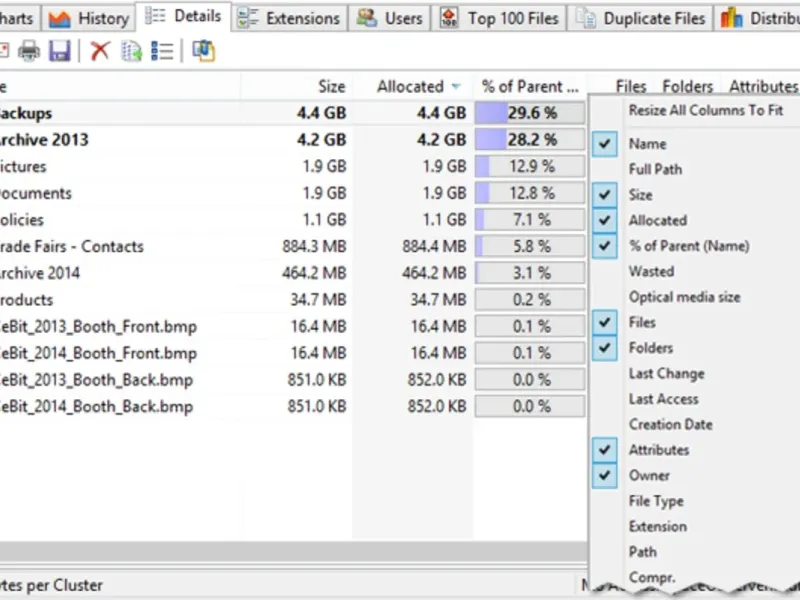This screenshot has width=800, height=600.
Task: Click the save floppy disk icon
Action: 60,51
